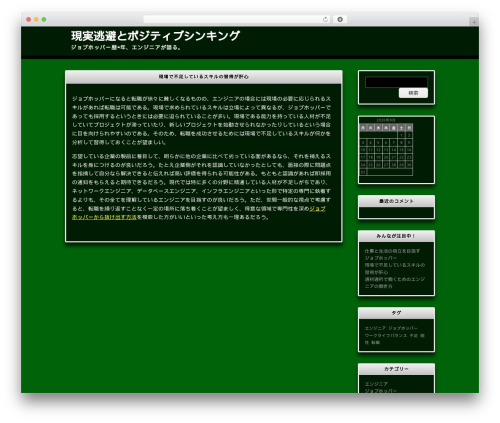Viewport: 500px width, 423px height.
Task: Click the red close window button
Action: coord(29,19)
